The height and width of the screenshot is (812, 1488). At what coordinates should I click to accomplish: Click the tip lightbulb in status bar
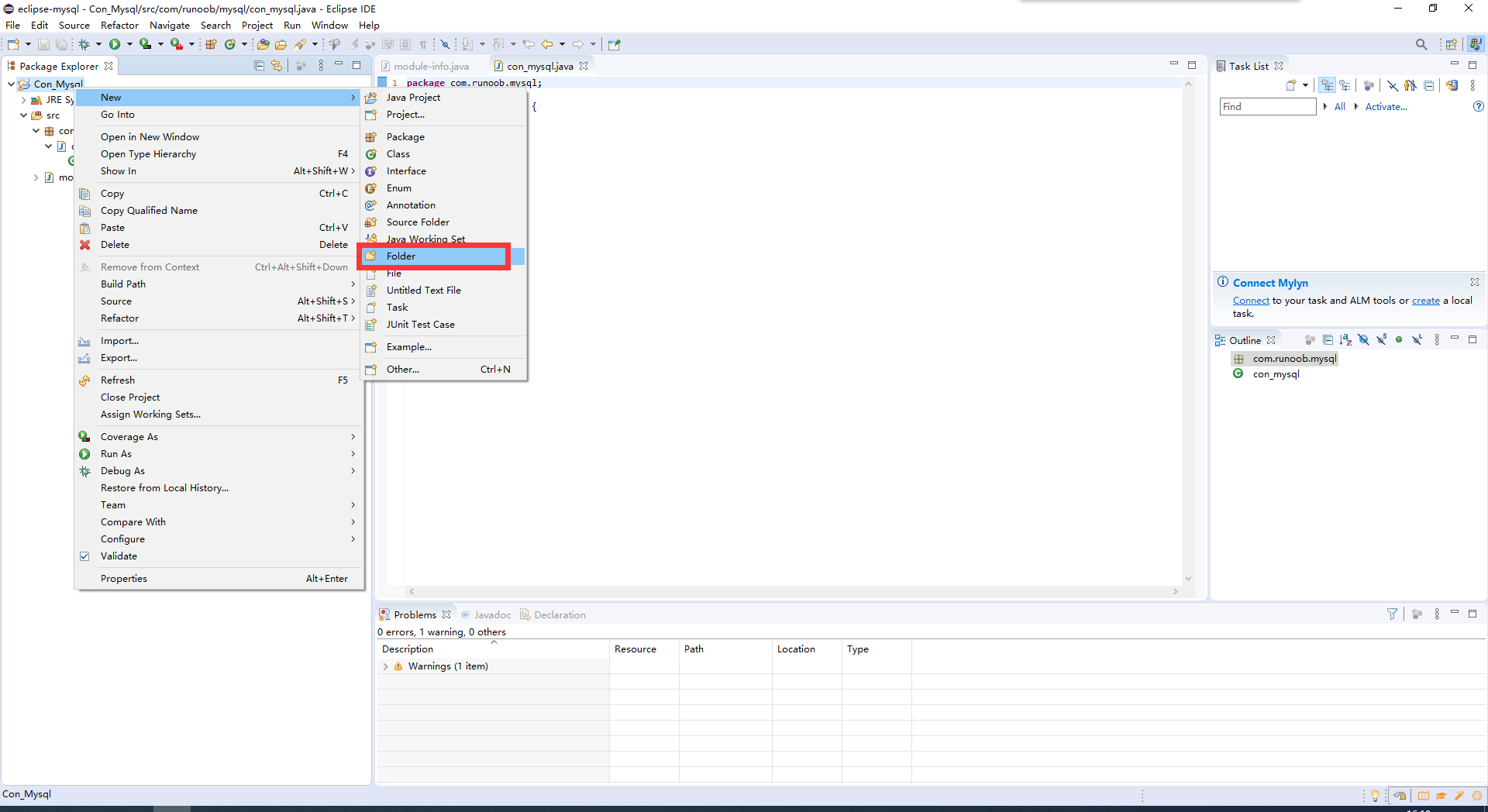(1375, 796)
